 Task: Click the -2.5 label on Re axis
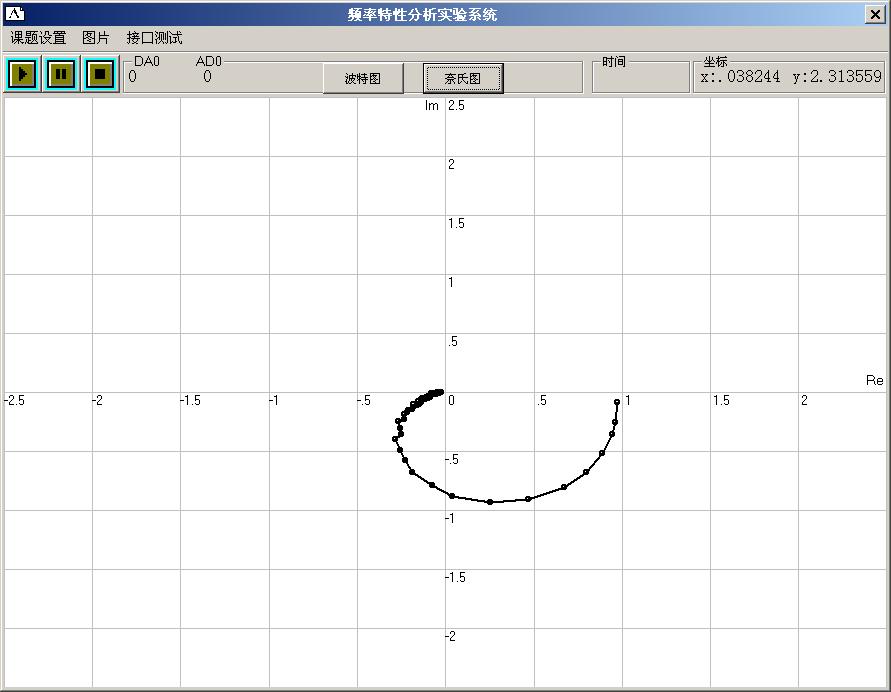click(x=15, y=400)
